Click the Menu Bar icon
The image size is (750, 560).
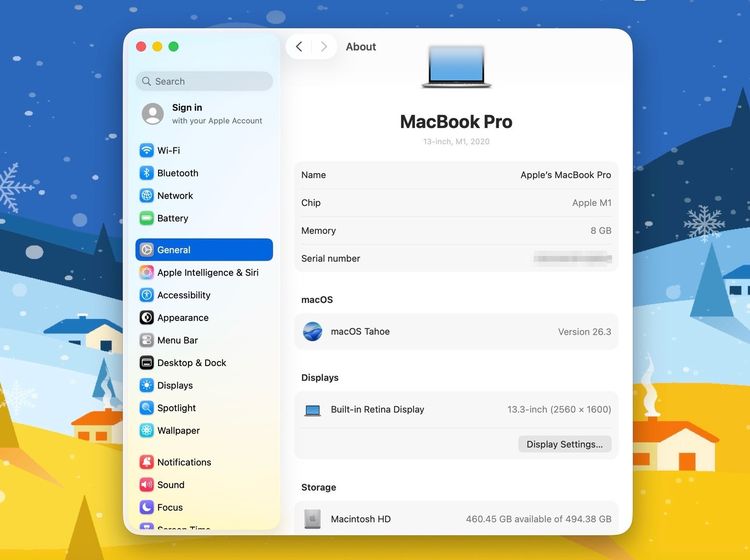click(146, 340)
